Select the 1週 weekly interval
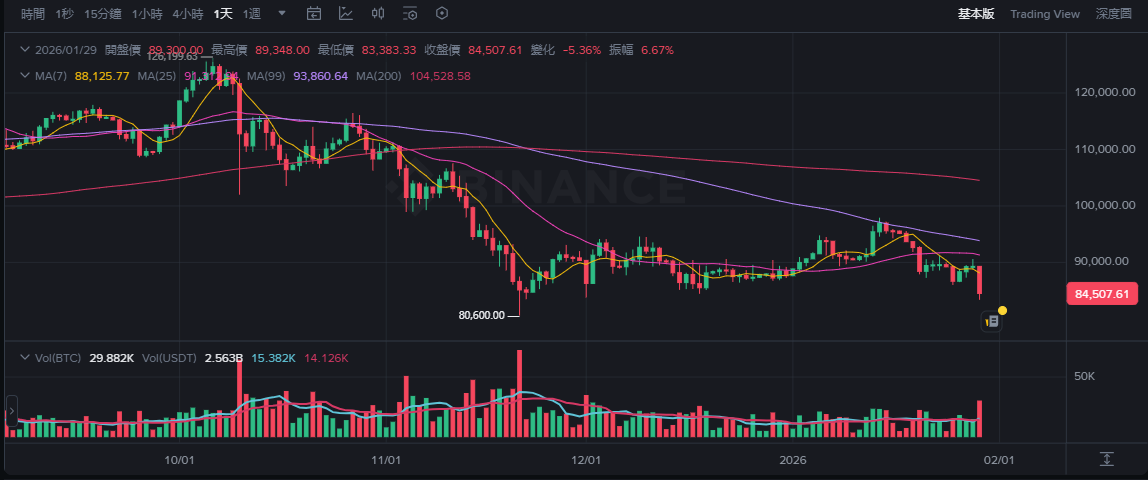Viewport: 1148px width, 480px height. (252, 14)
